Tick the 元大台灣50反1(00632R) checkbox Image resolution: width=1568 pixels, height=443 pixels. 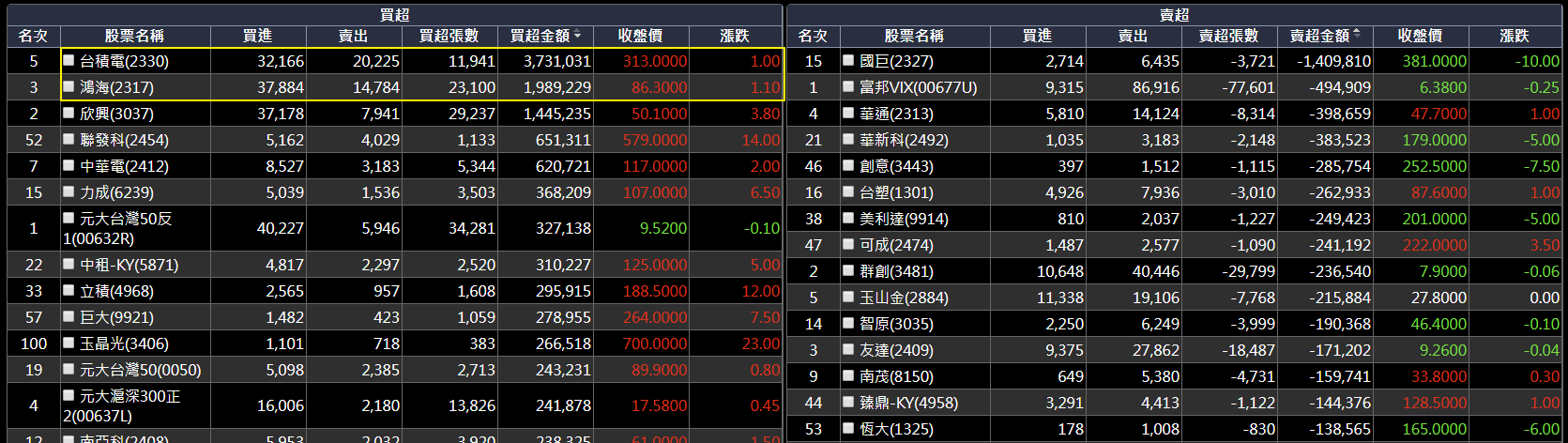coord(69,218)
